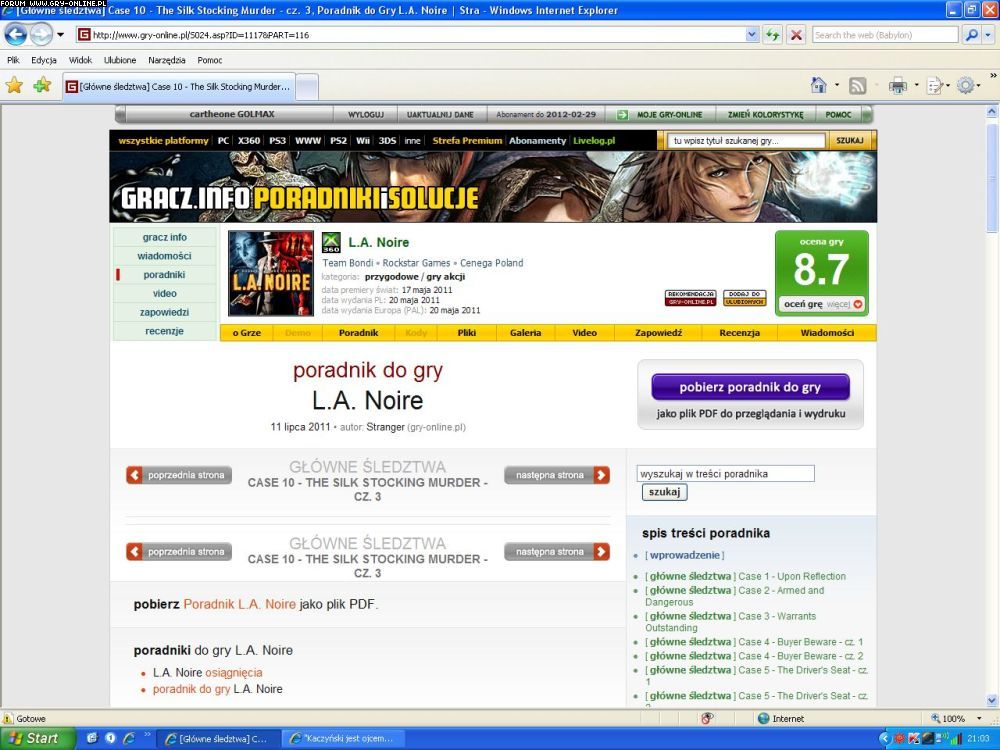Click the RSS feeds icon in toolbar
Image resolution: width=1000 pixels, height=750 pixels.
click(857, 86)
